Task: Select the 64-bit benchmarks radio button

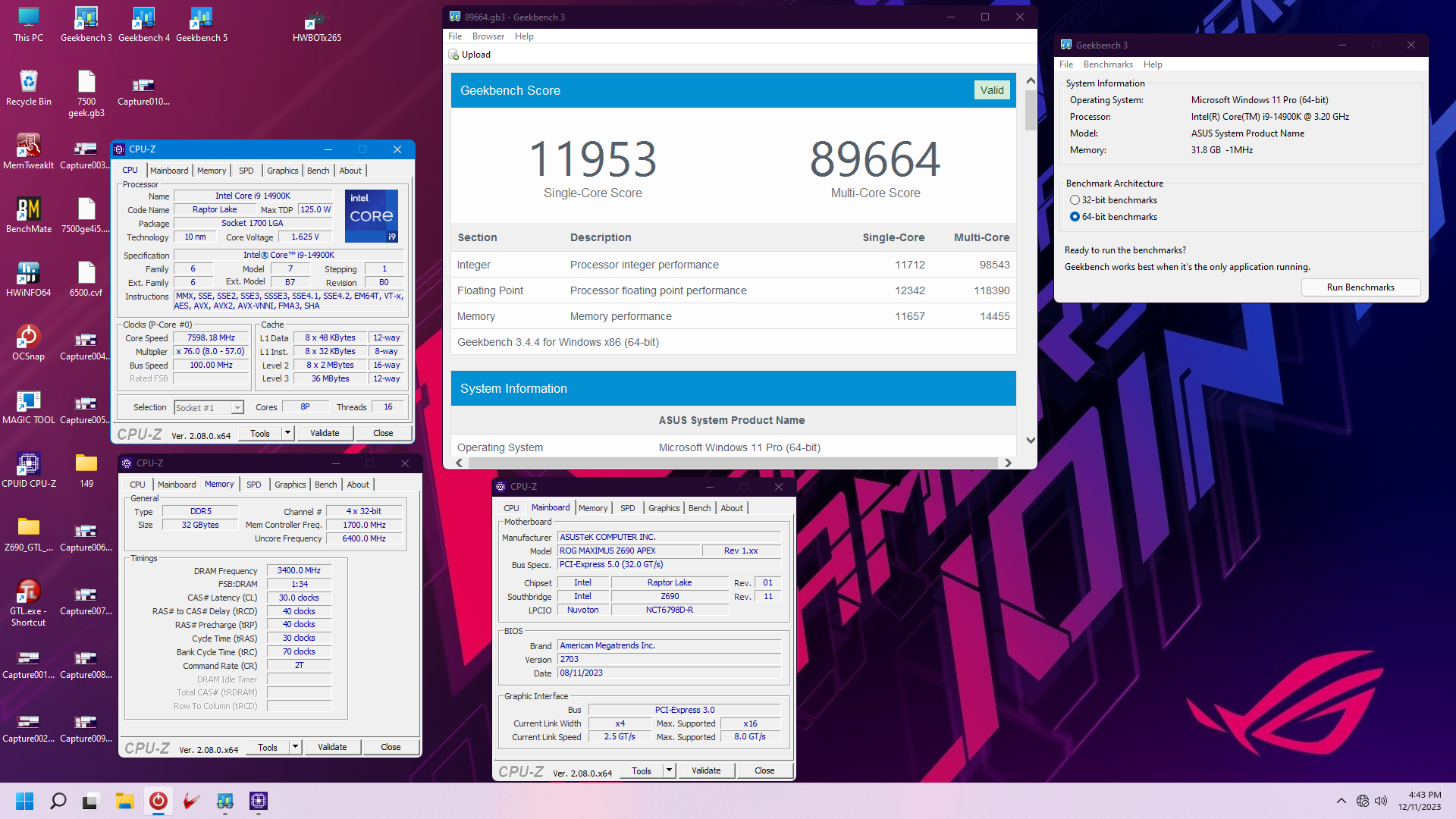Action: click(1075, 217)
